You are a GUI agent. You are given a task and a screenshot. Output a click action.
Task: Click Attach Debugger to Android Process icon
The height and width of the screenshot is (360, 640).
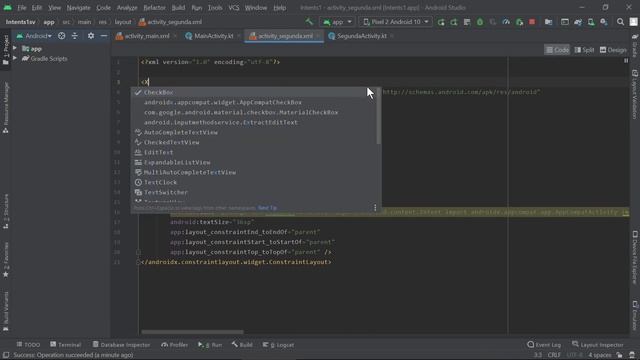tap(519, 22)
